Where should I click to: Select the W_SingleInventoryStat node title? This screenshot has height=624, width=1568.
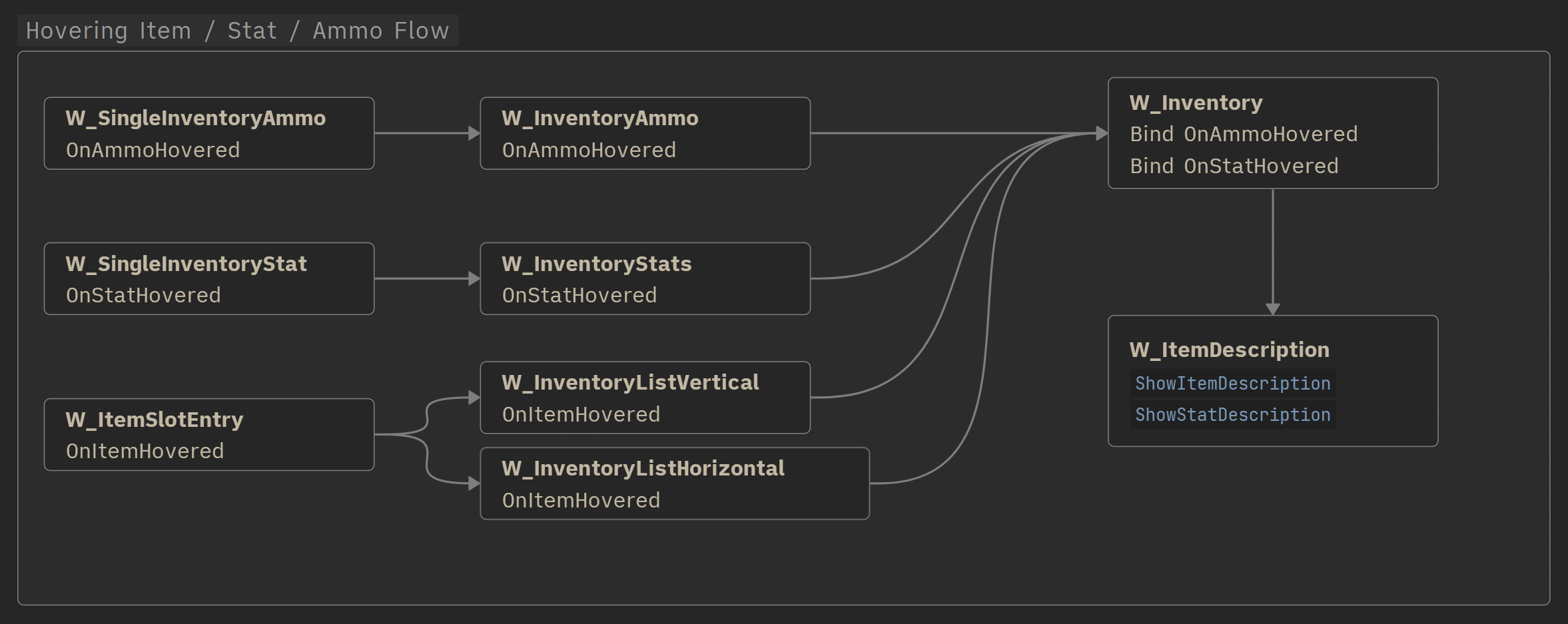coord(186,264)
